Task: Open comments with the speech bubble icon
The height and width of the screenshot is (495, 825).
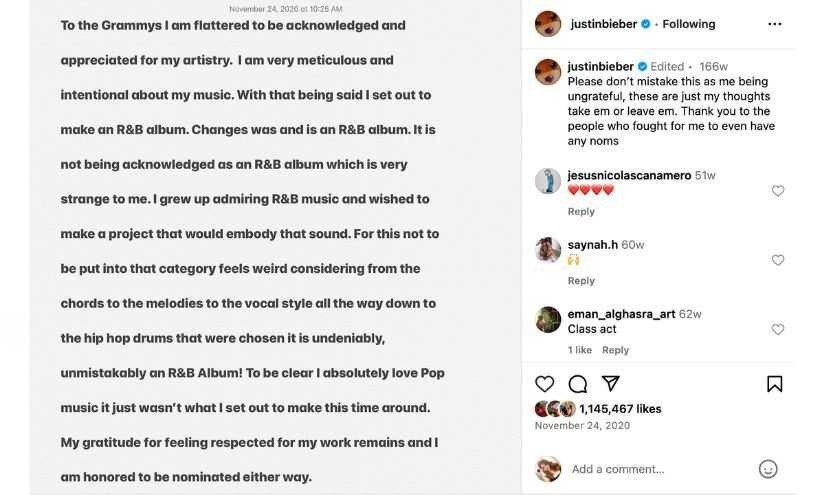Action: coord(577,384)
